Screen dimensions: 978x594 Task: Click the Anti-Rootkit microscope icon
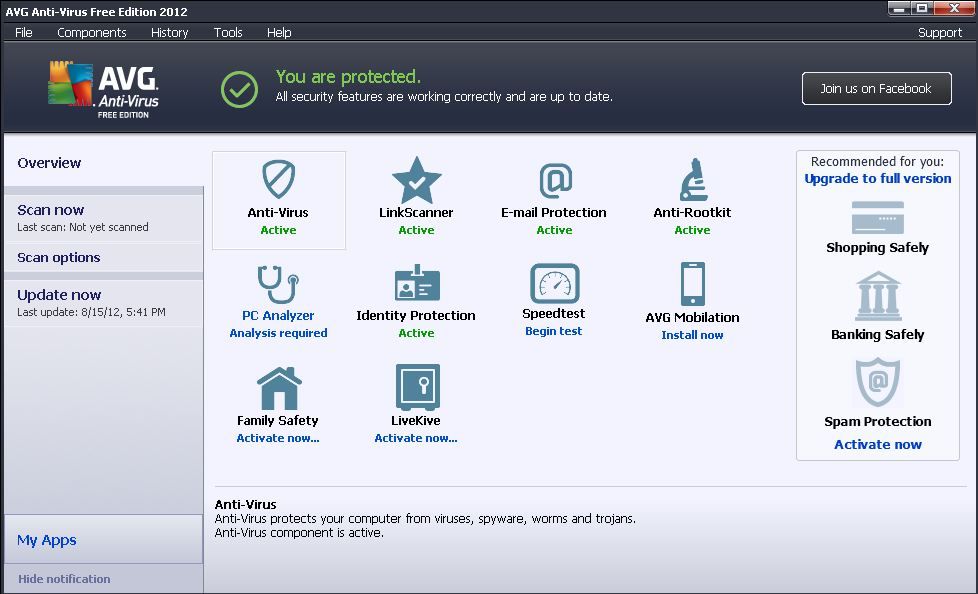[692, 180]
